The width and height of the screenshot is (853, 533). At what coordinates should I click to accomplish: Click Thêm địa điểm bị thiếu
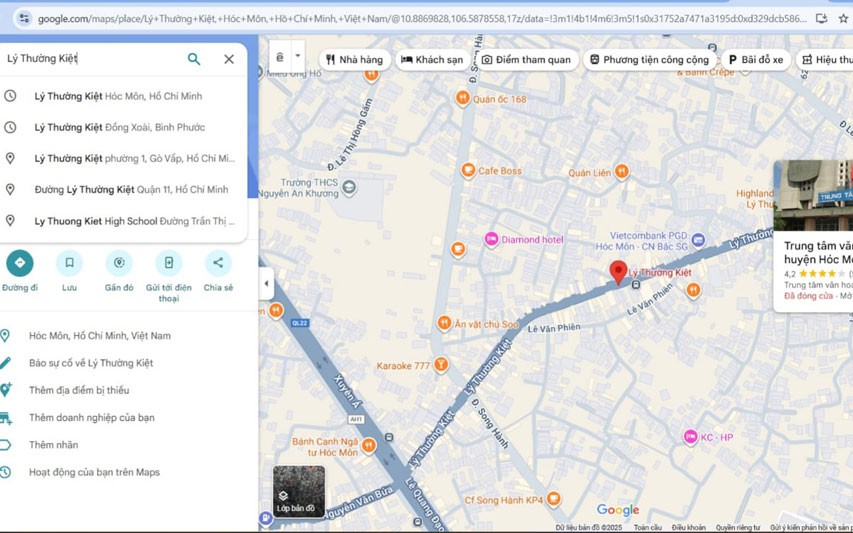(x=79, y=390)
